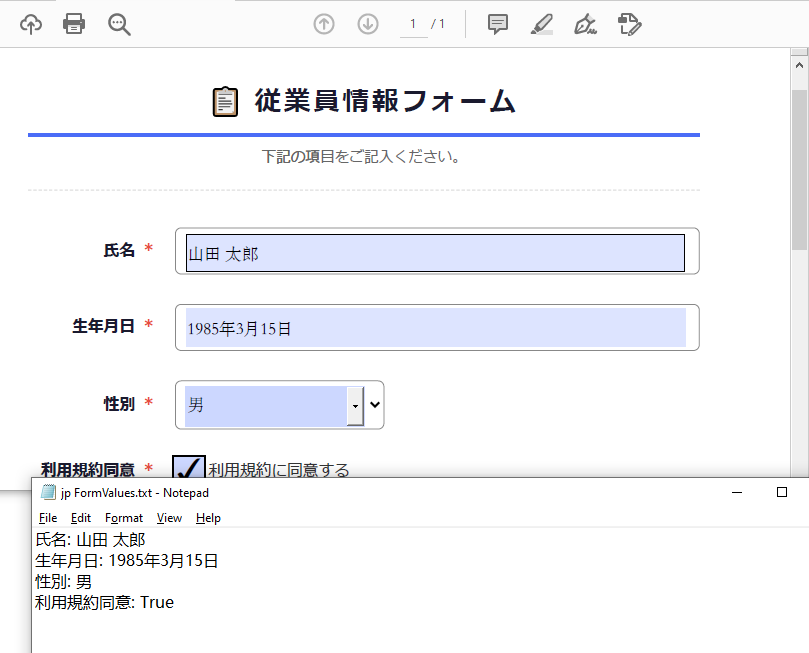This screenshot has height=653, width=809.
Task: Select the highlight text tool
Action: [x=542, y=24]
